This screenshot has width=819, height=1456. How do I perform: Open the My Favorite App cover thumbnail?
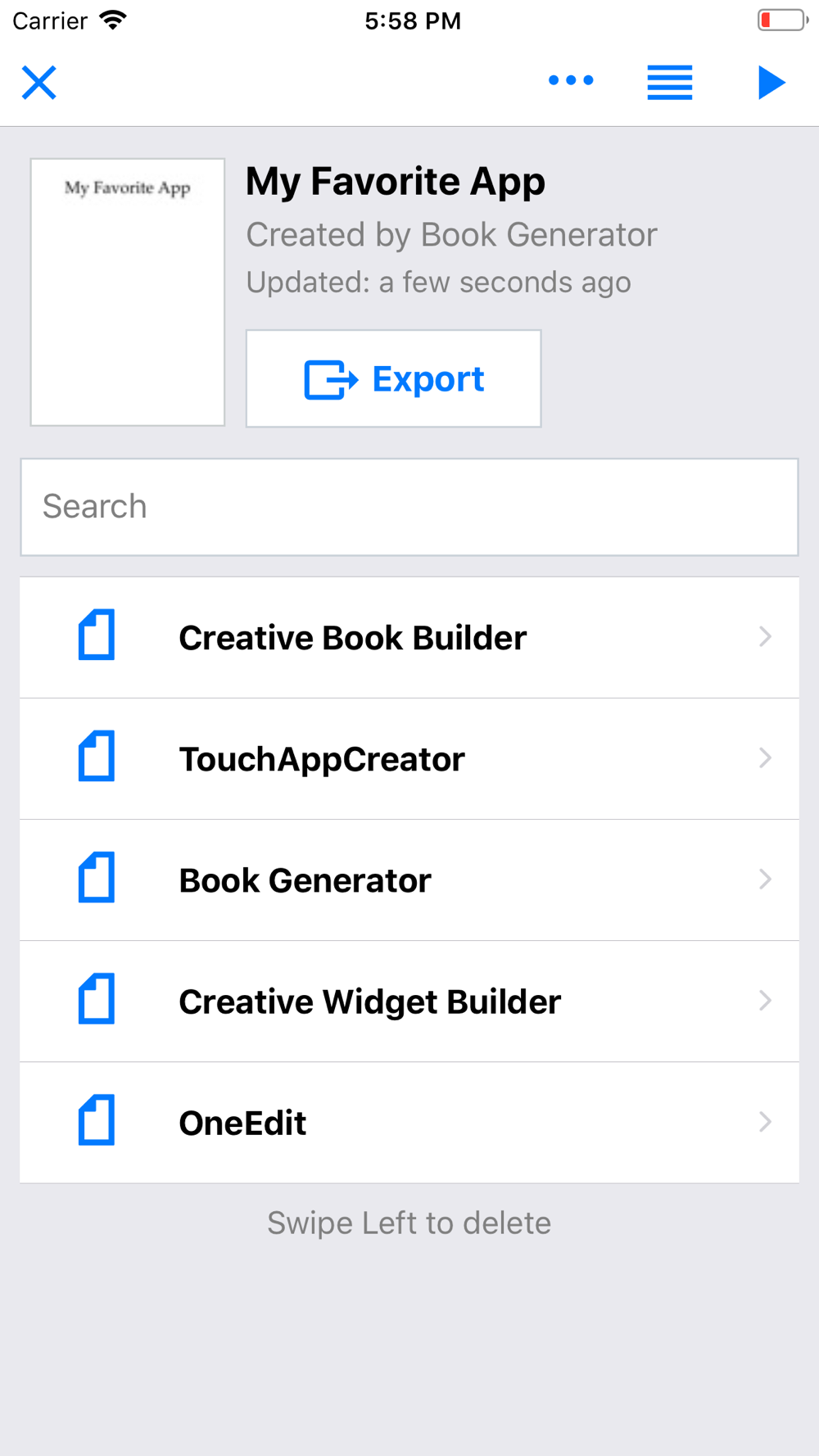128,292
